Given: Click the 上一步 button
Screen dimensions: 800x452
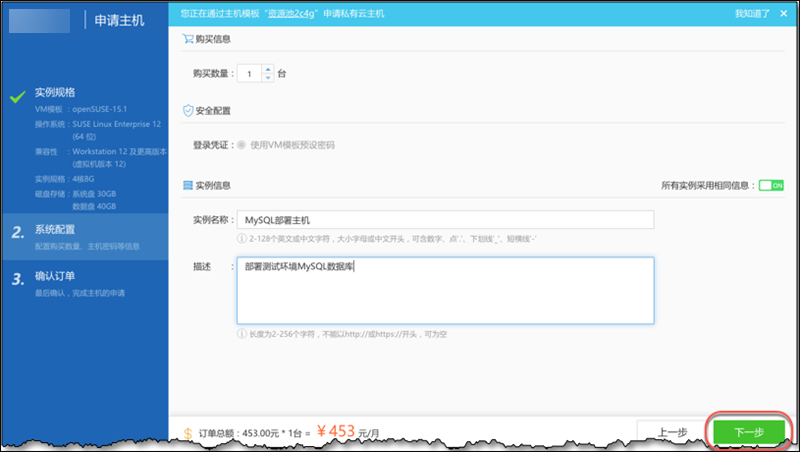Looking at the screenshot, I should 671,432.
